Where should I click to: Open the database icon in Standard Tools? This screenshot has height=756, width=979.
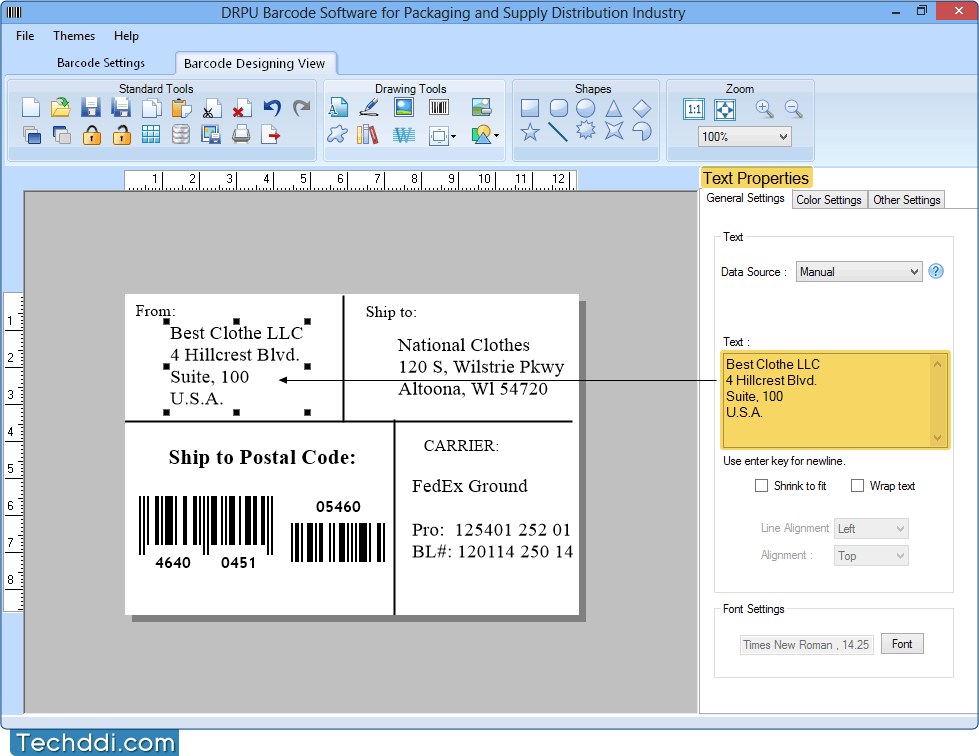(180, 135)
